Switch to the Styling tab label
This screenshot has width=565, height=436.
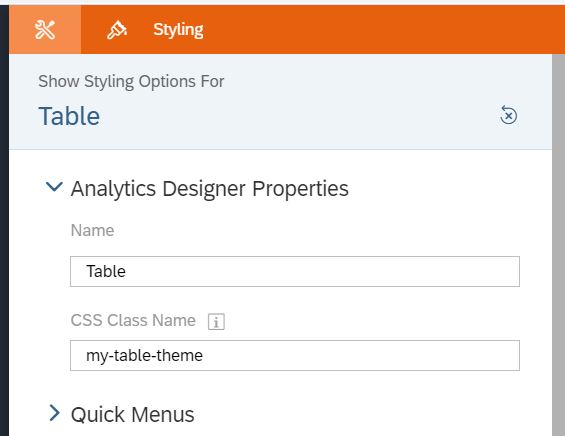click(178, 30)
